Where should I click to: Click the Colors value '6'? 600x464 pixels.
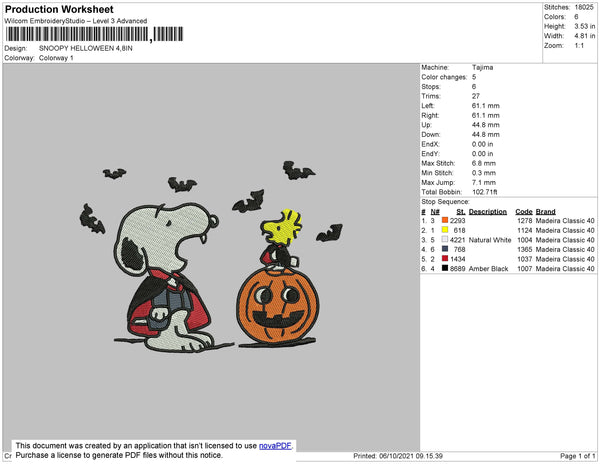tap(576, 17)
